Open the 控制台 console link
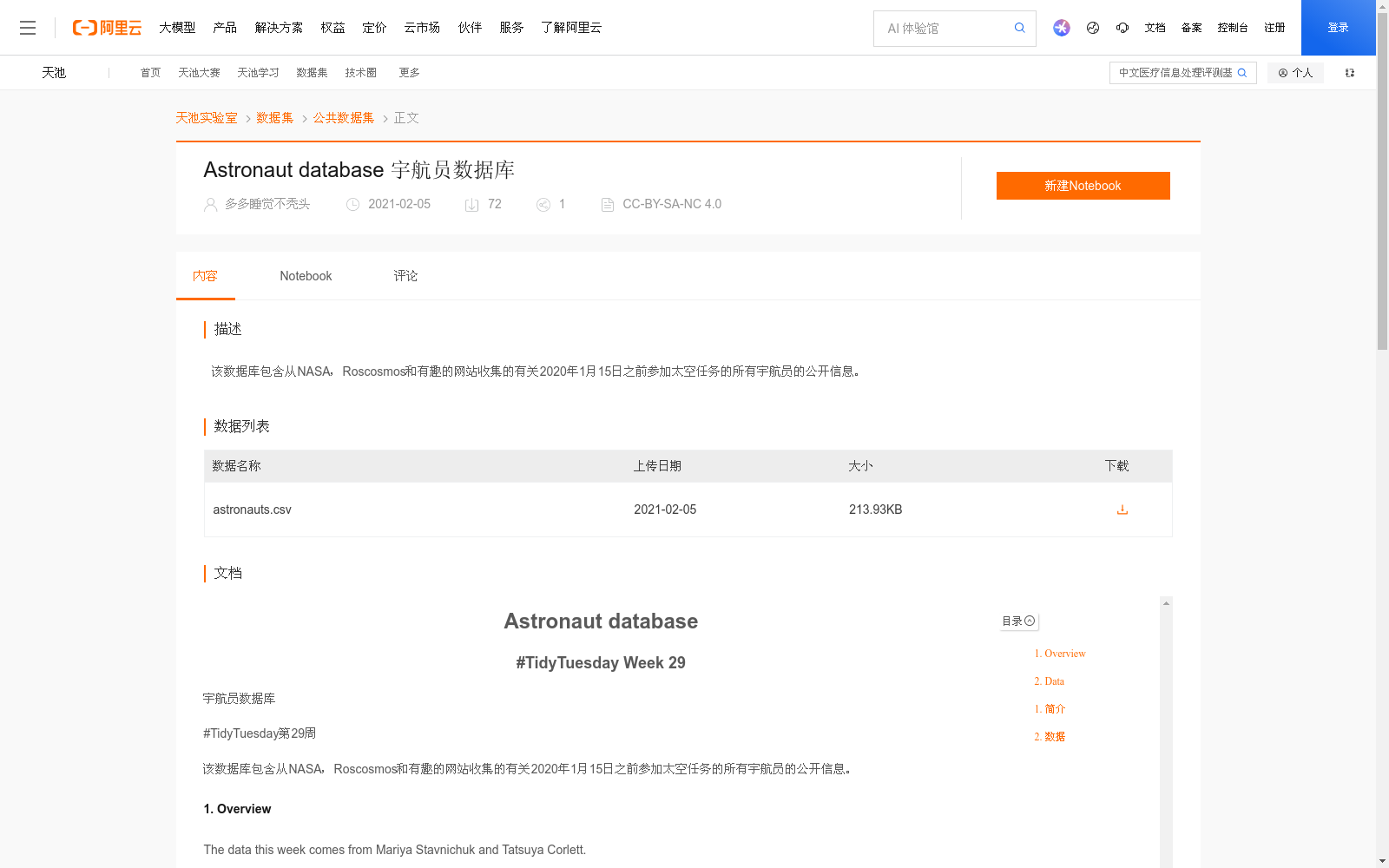The image size is (1389, 868). point(1233,28)
